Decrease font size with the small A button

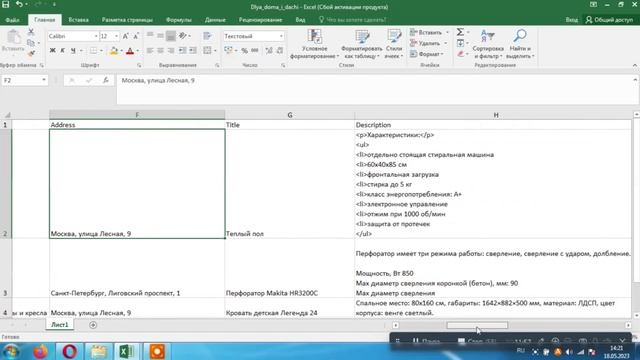(x=136, y=36)
